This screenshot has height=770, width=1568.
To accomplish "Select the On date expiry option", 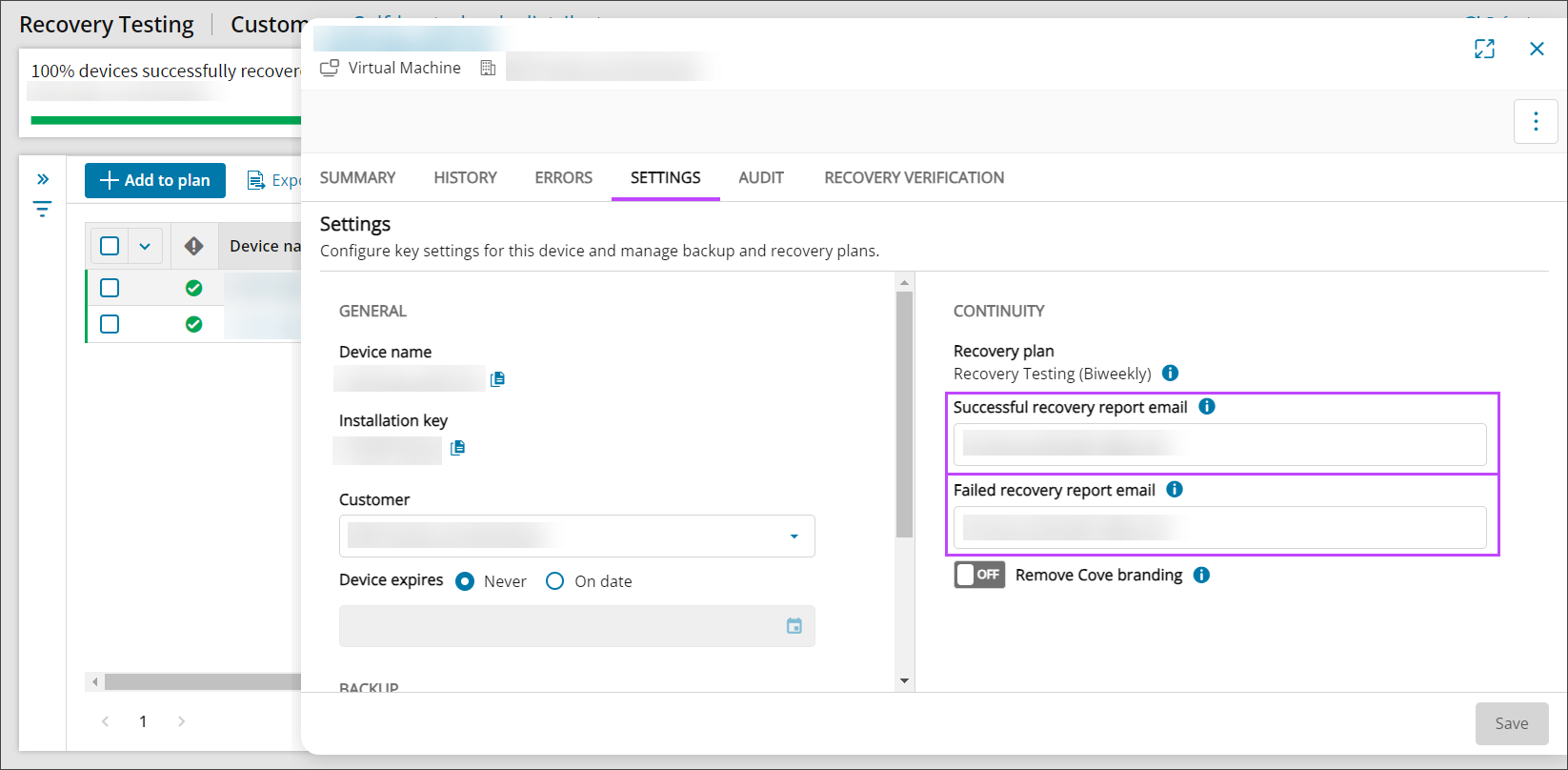I will coord(554,581).
